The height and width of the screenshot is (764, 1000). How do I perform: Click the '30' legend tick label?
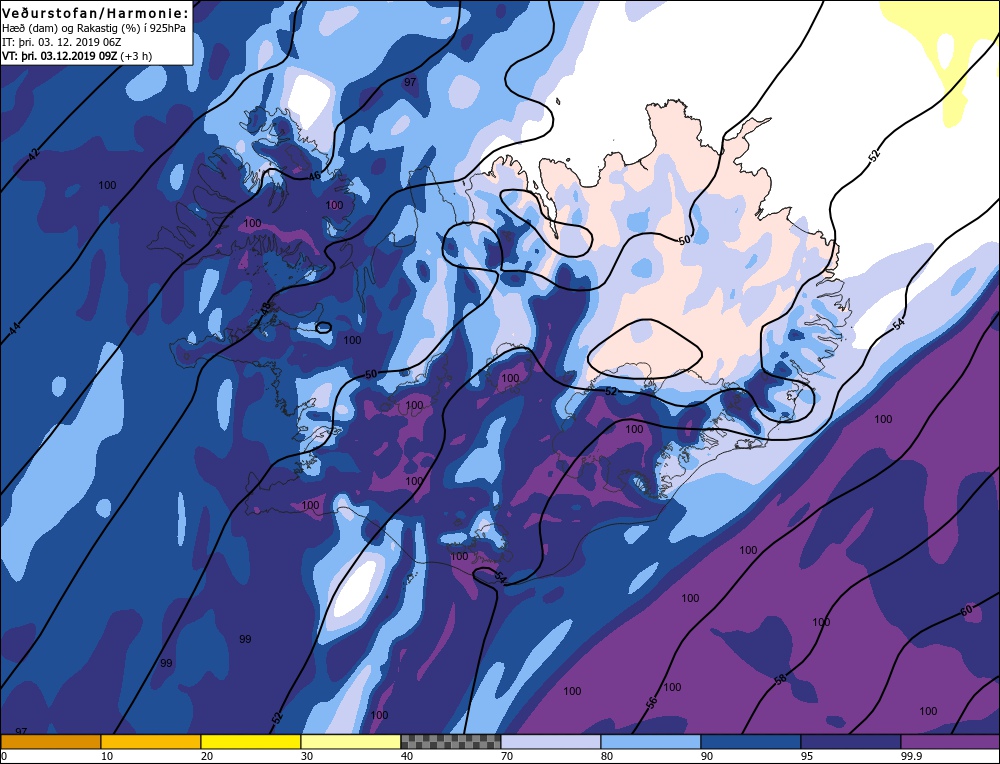coord(307,756)
